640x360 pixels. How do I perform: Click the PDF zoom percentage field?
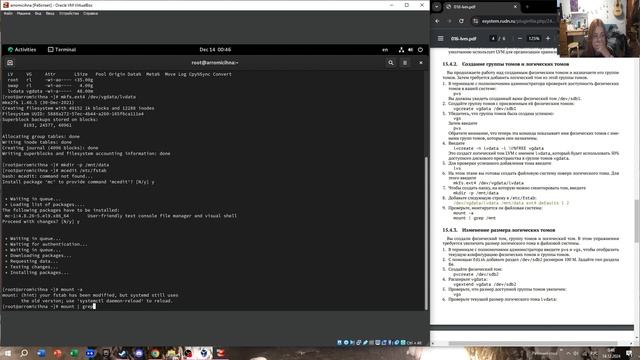(534, 38)
